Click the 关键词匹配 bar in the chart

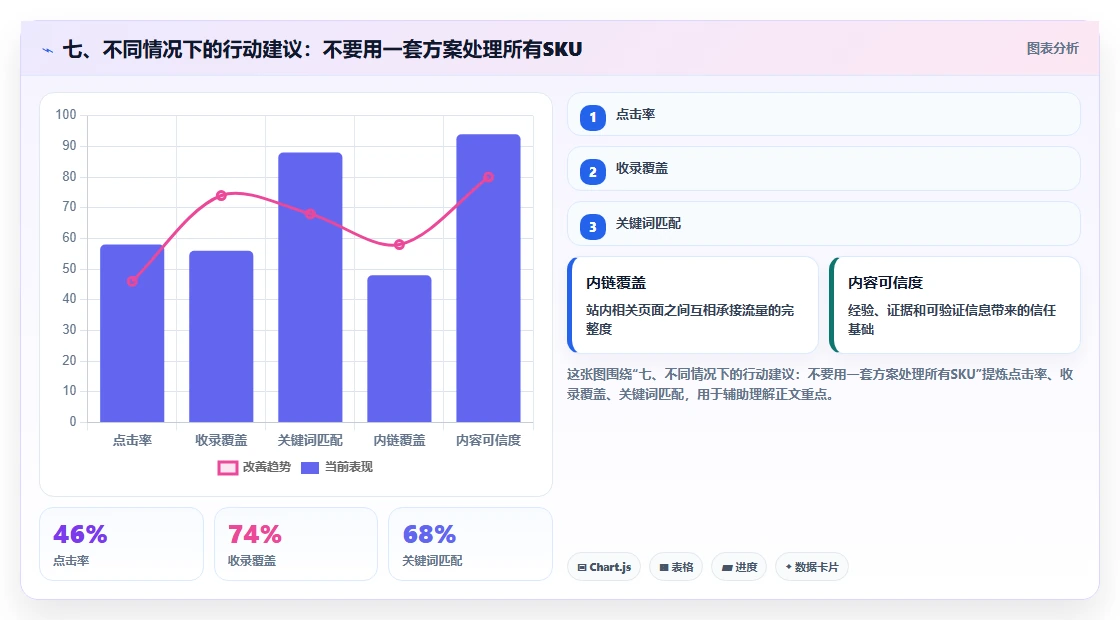pos(310,287)
